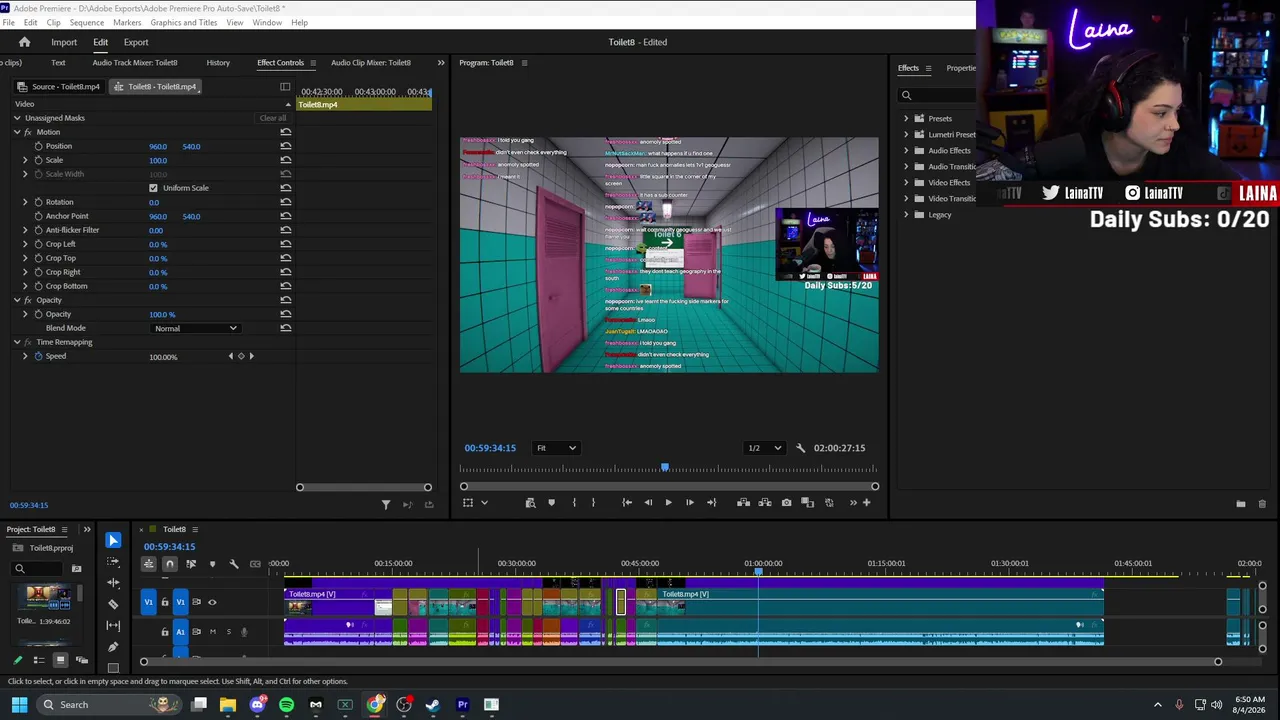Expand the Video Effects folder
The height and width of the screenshot is (720, 1280).
pyautogui.click(x=906, y=183)
